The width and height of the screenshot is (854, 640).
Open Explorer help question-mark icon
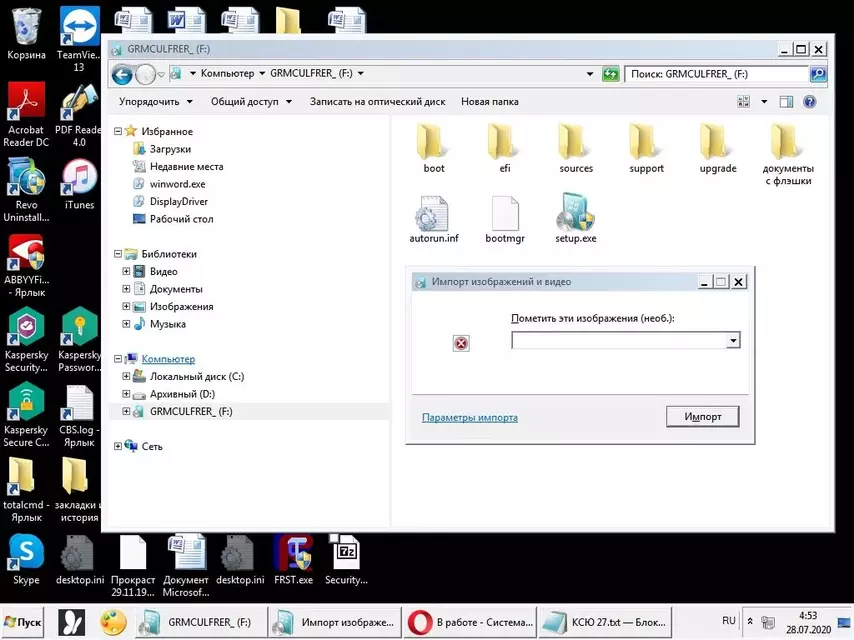[x=809, y=102]
